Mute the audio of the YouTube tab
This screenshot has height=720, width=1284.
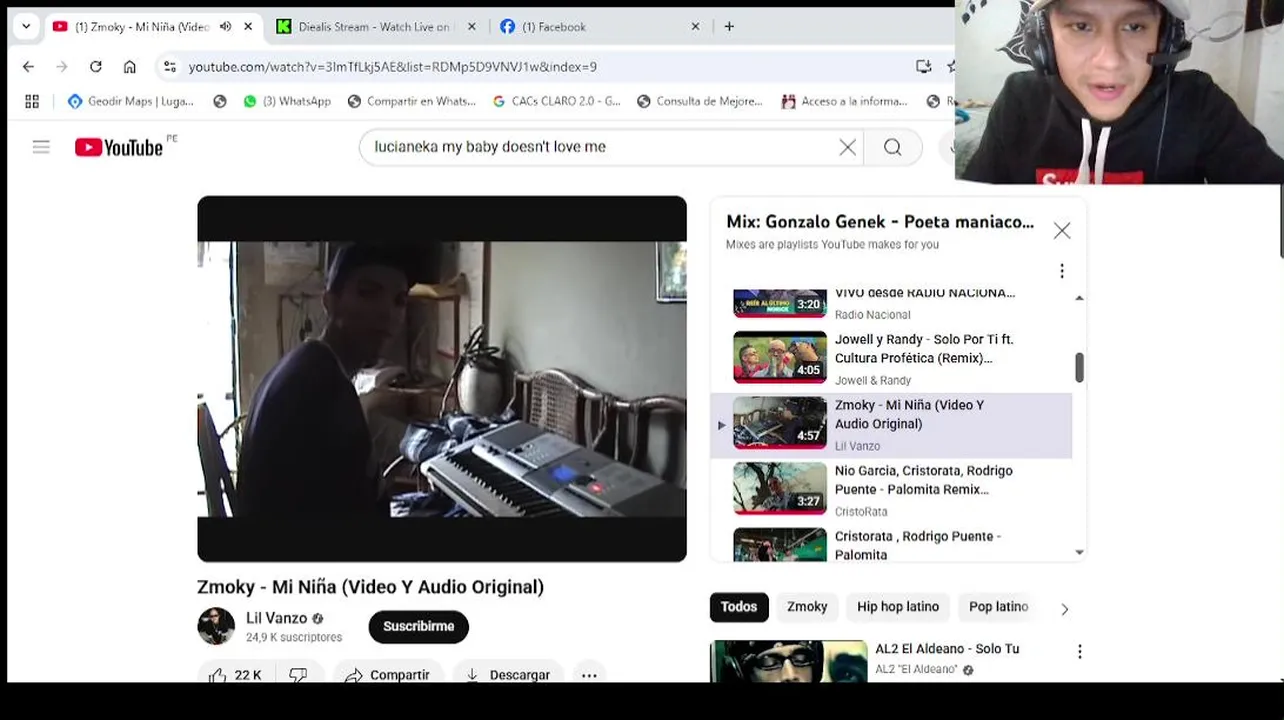[225, 27]
